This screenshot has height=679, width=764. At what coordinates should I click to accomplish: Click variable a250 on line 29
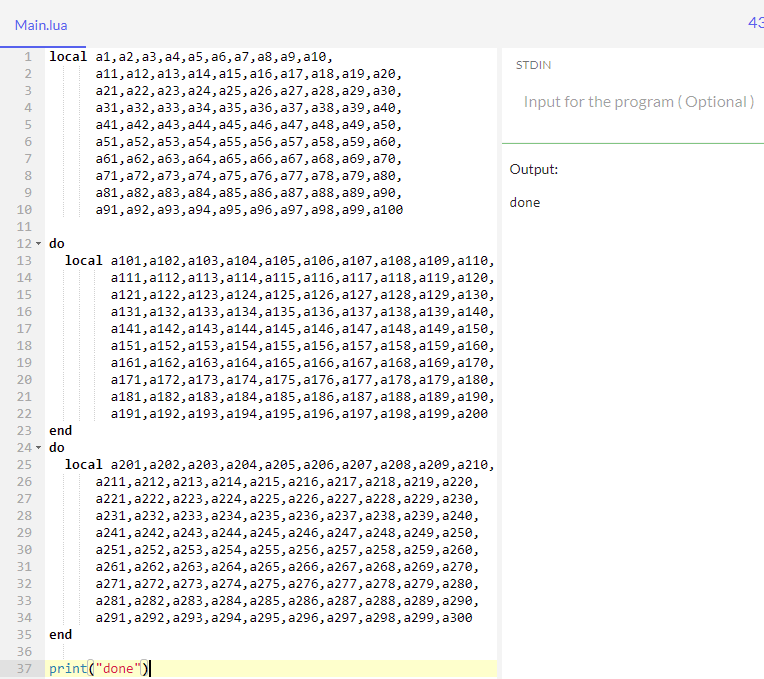coord(457,533)
